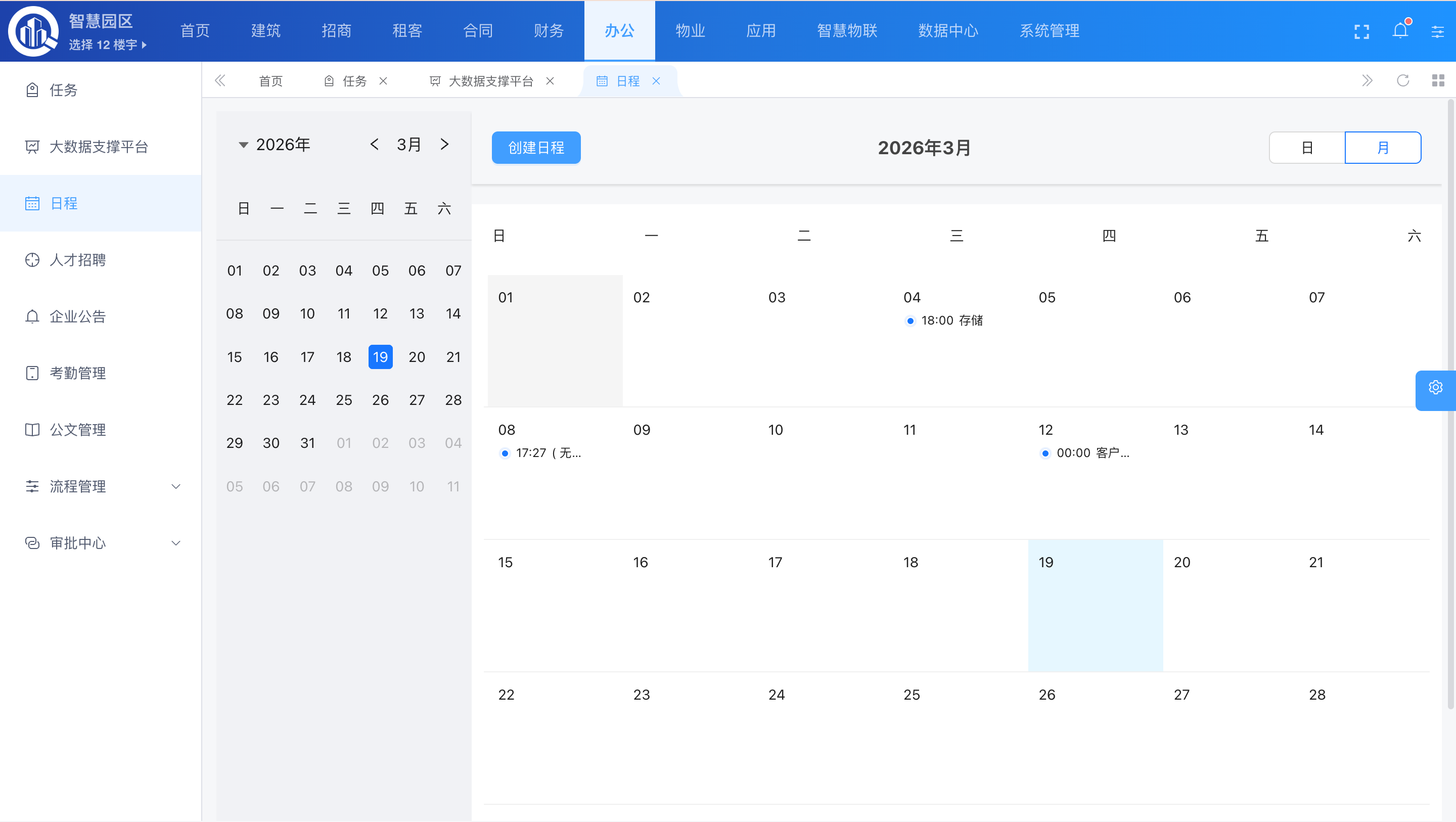Viewport: 1456px width, 822px height.
Task: Click the refresh tab icon
Action: [x=1403, y=81]
